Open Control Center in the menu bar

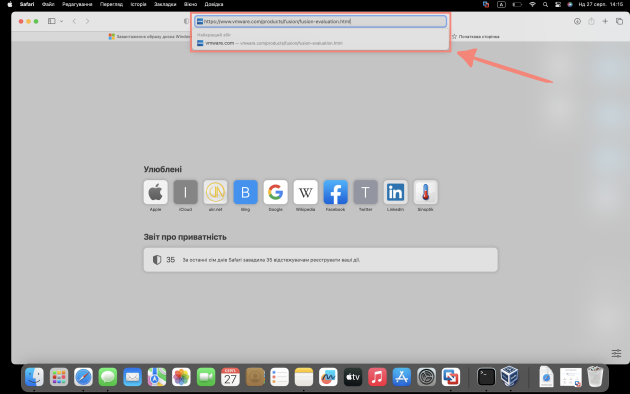tap(558, 4)
